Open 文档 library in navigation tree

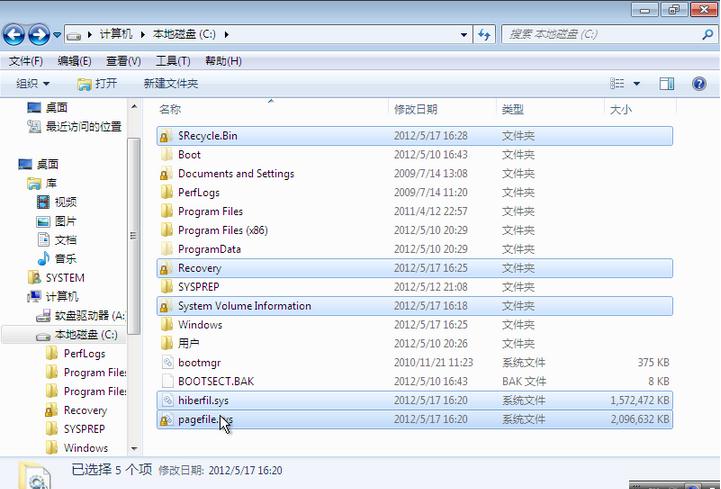(57, 240)
